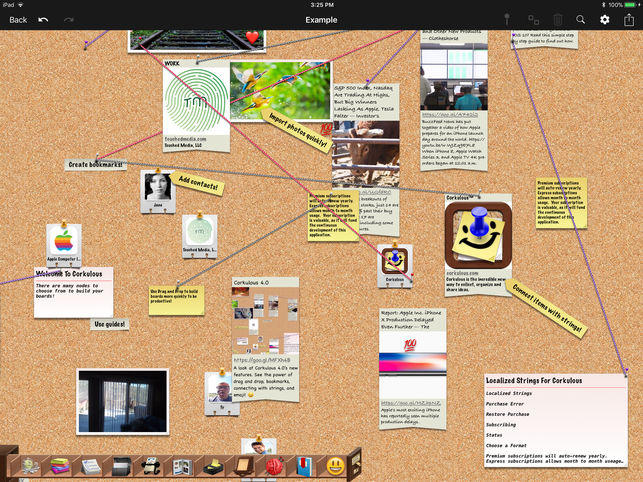Select the 'Use Drag and Drop' yellow sticky
The width and height of the screenshot is (643, 482).
coord(176,301)
